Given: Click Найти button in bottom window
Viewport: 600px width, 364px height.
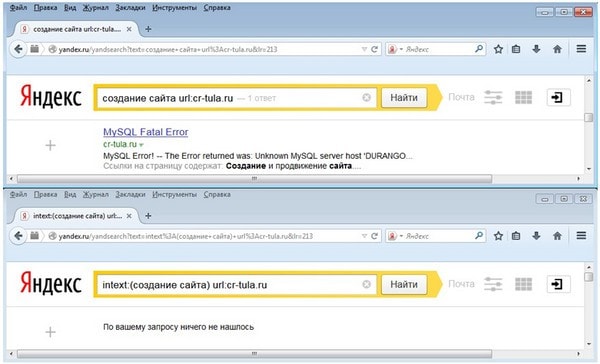Looking at the screenshot, I should [404, 284].
